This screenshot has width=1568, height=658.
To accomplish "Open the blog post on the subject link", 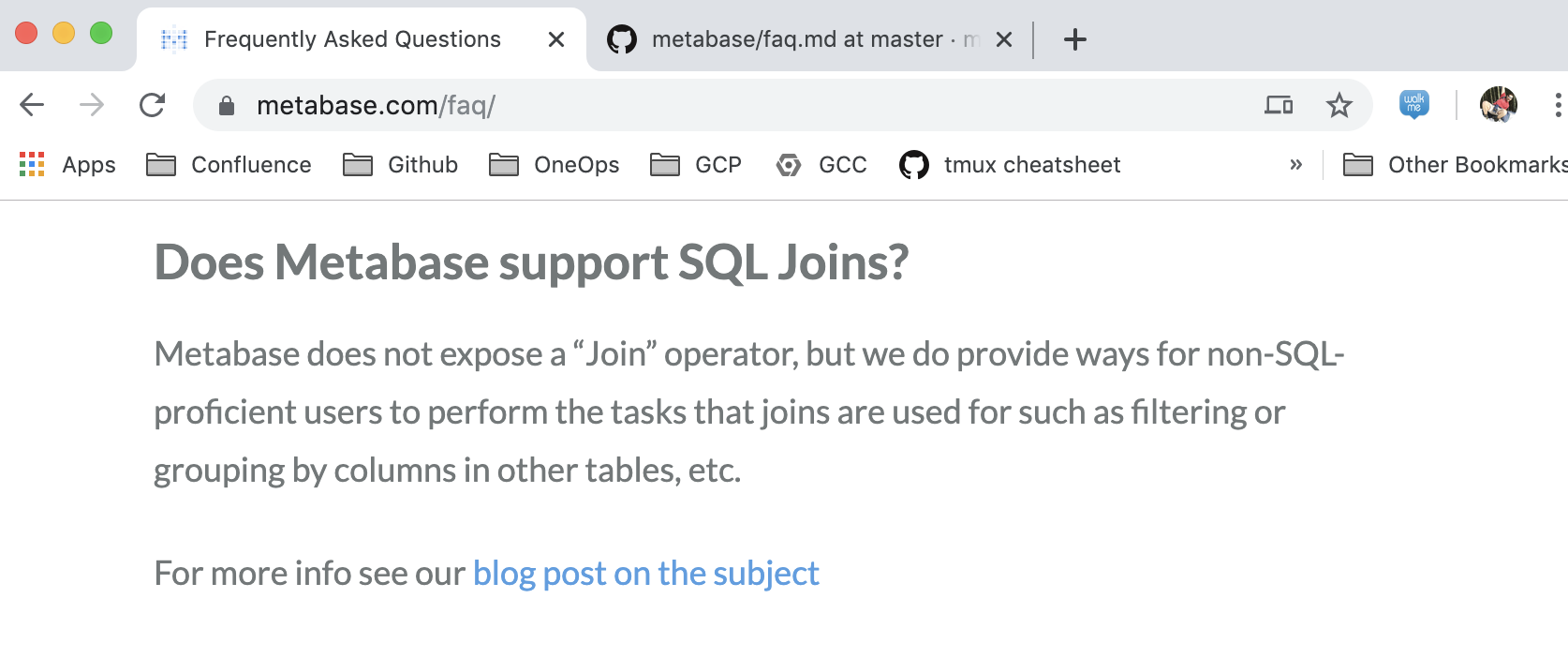I will [646, 573].
